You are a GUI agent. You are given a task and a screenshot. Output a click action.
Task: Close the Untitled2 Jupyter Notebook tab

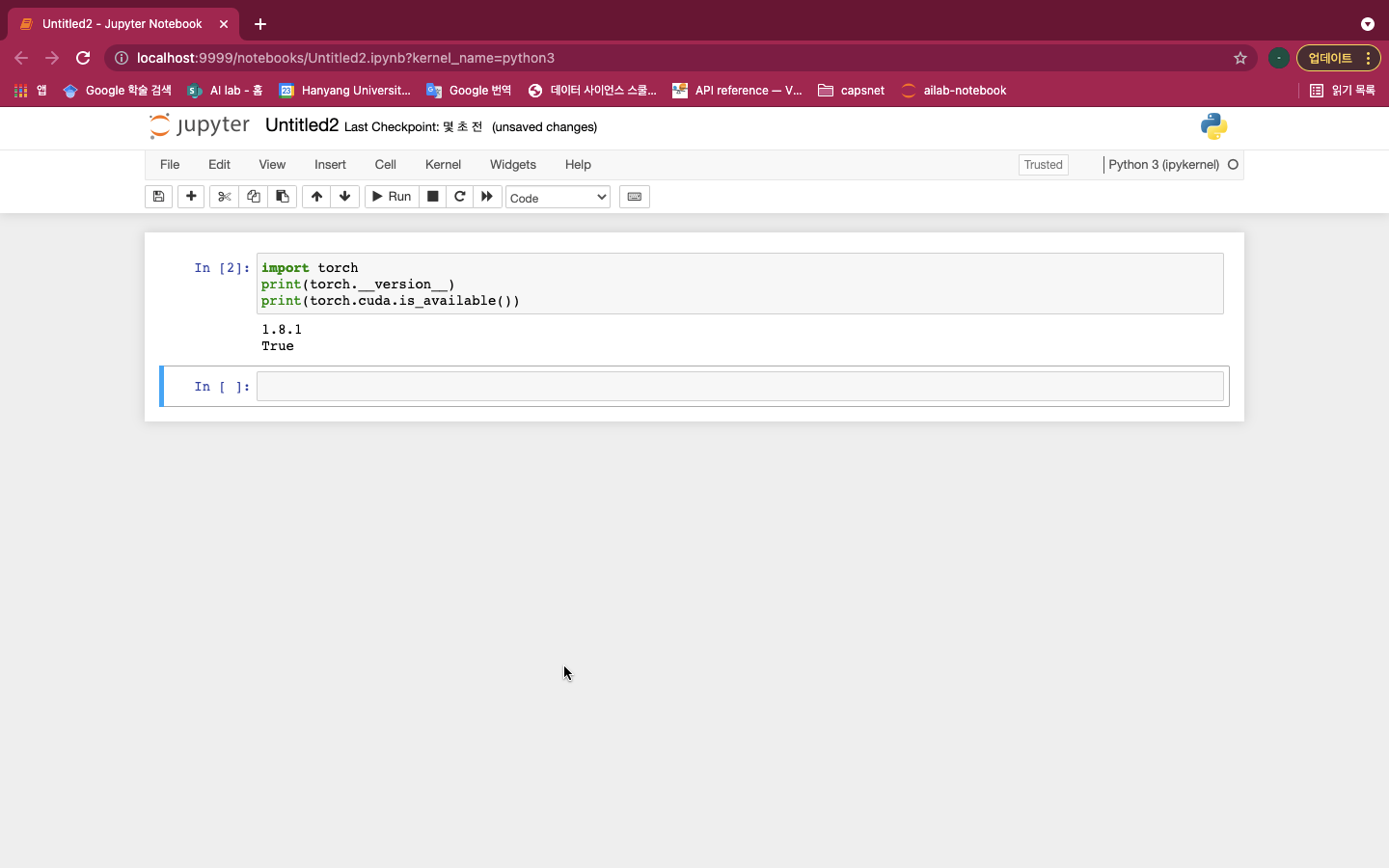pos(224,24)
